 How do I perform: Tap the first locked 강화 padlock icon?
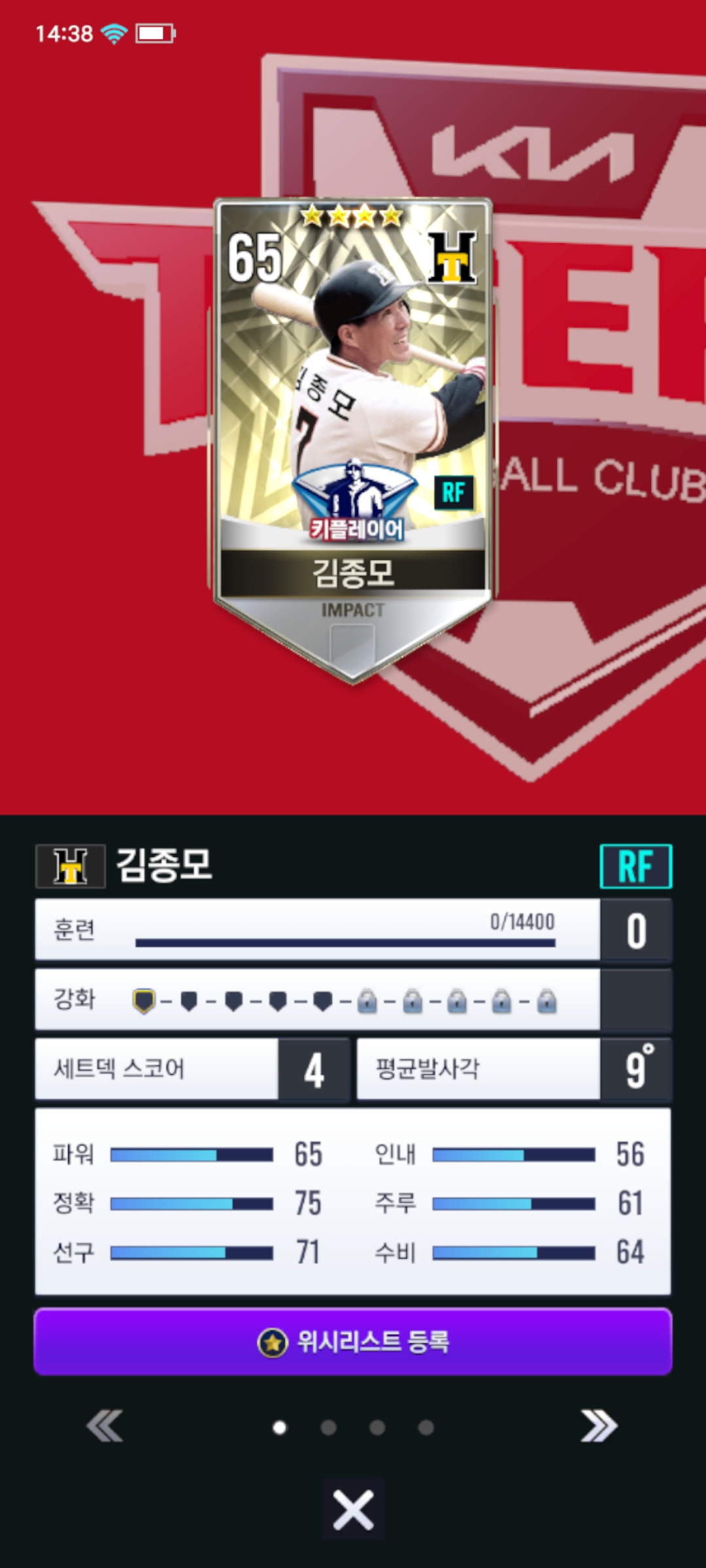pos(367,1001)
